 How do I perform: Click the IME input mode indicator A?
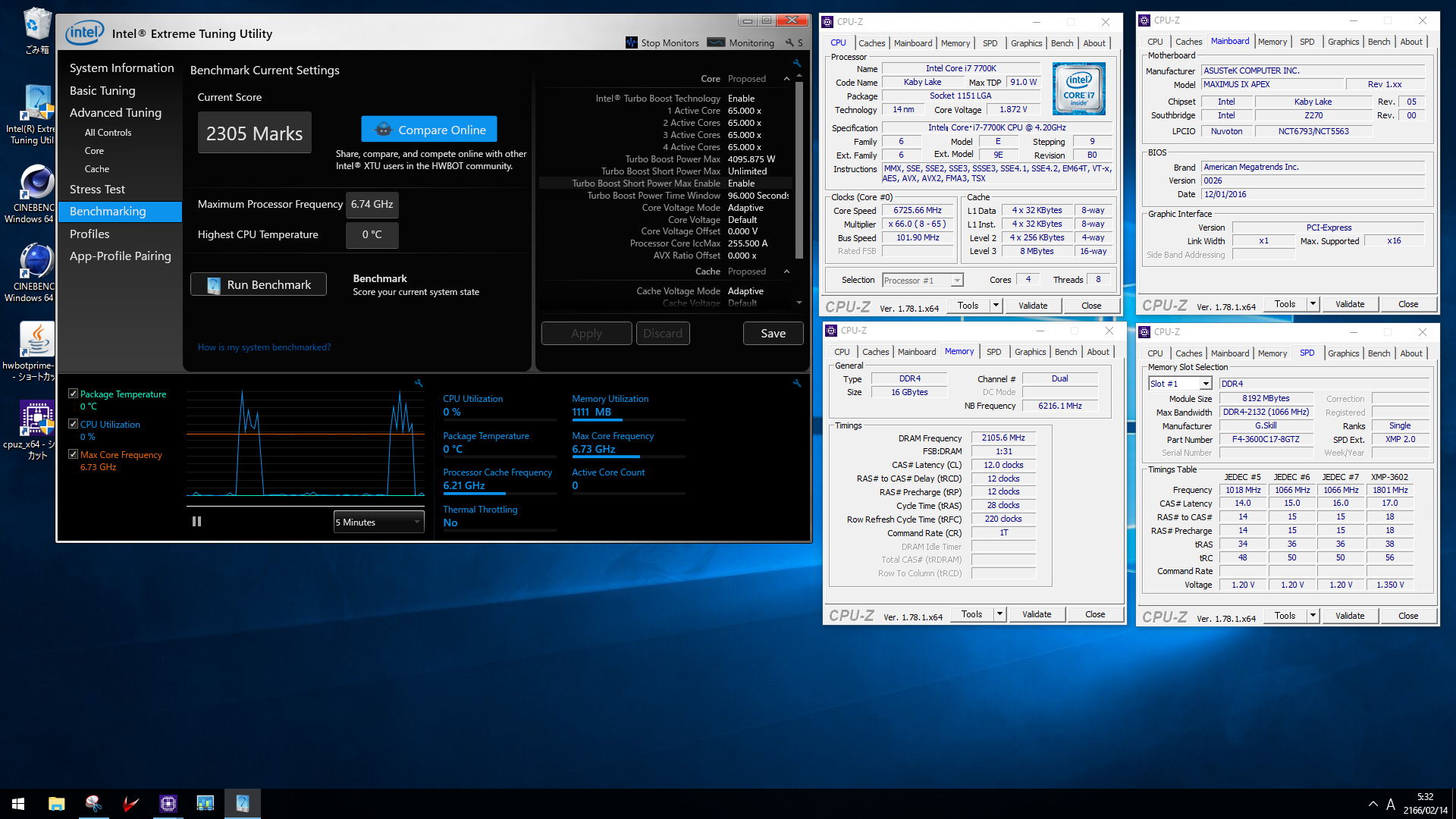click(1391, 804)
